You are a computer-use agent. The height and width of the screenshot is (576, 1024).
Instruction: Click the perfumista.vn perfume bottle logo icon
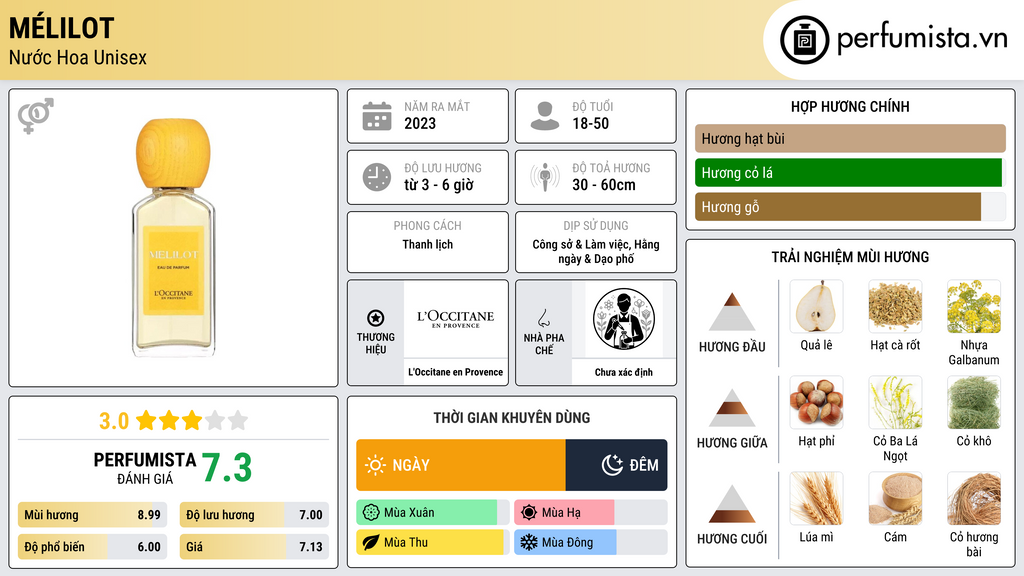click(805, 40)
